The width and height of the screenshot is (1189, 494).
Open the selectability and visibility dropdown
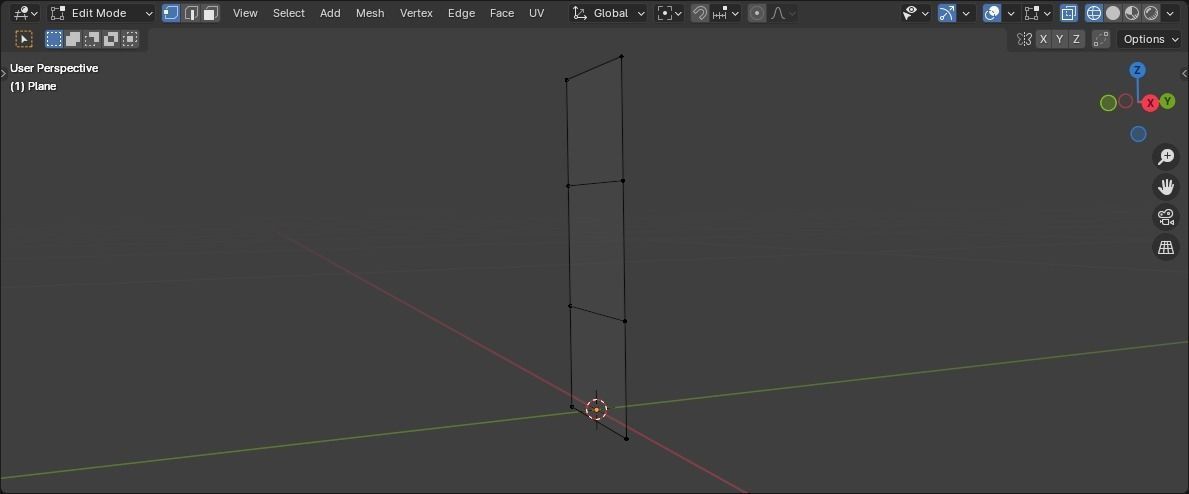(916, 13)
